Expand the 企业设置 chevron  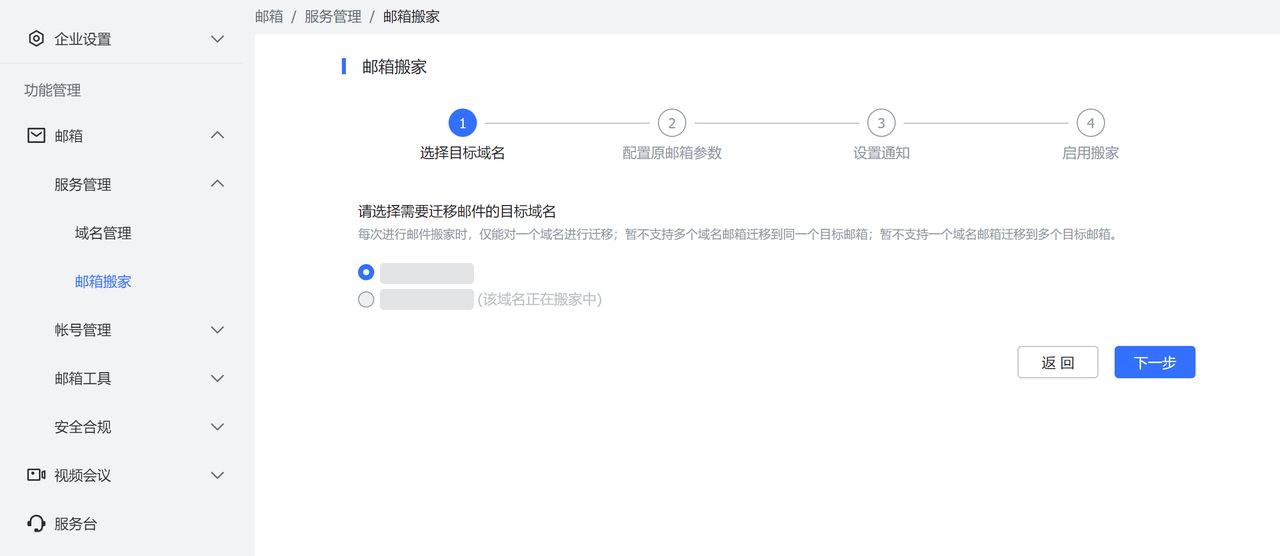[x=217, y=39]
